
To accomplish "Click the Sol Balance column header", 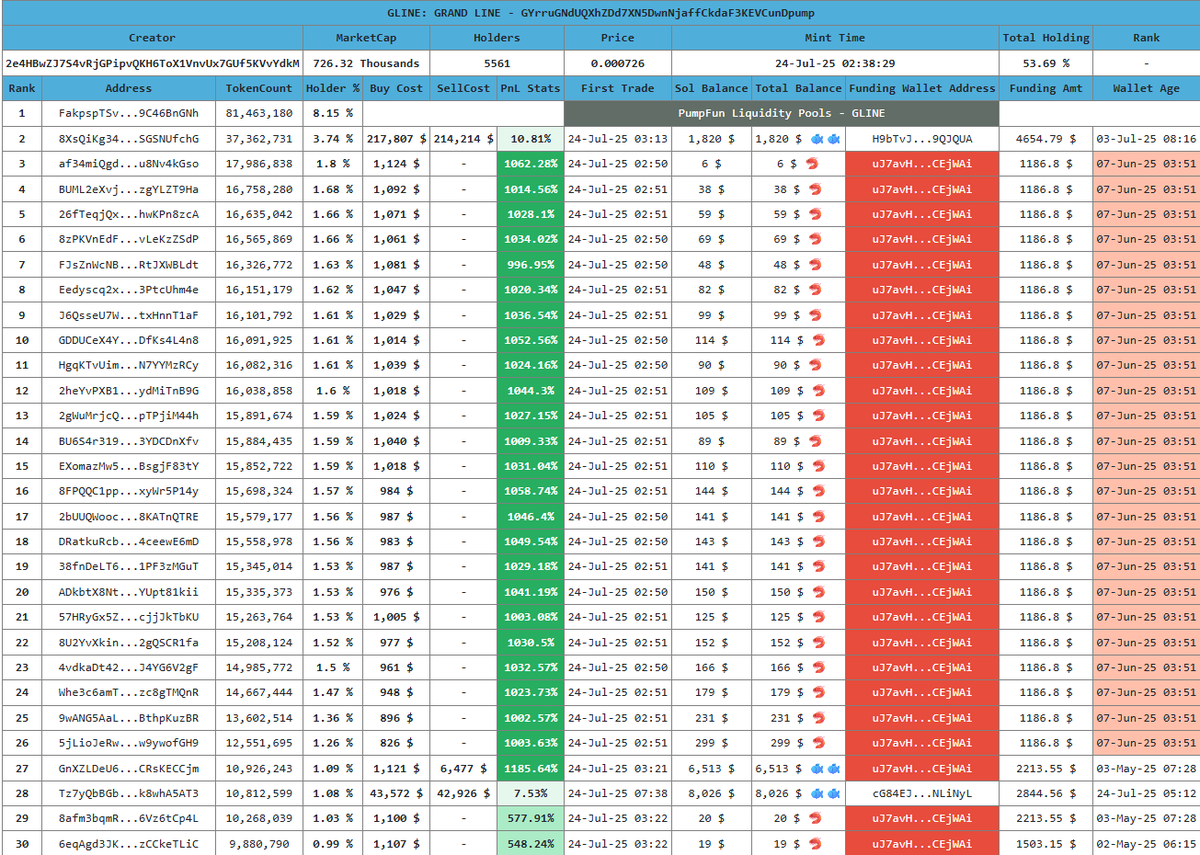I will click(711, 88).
